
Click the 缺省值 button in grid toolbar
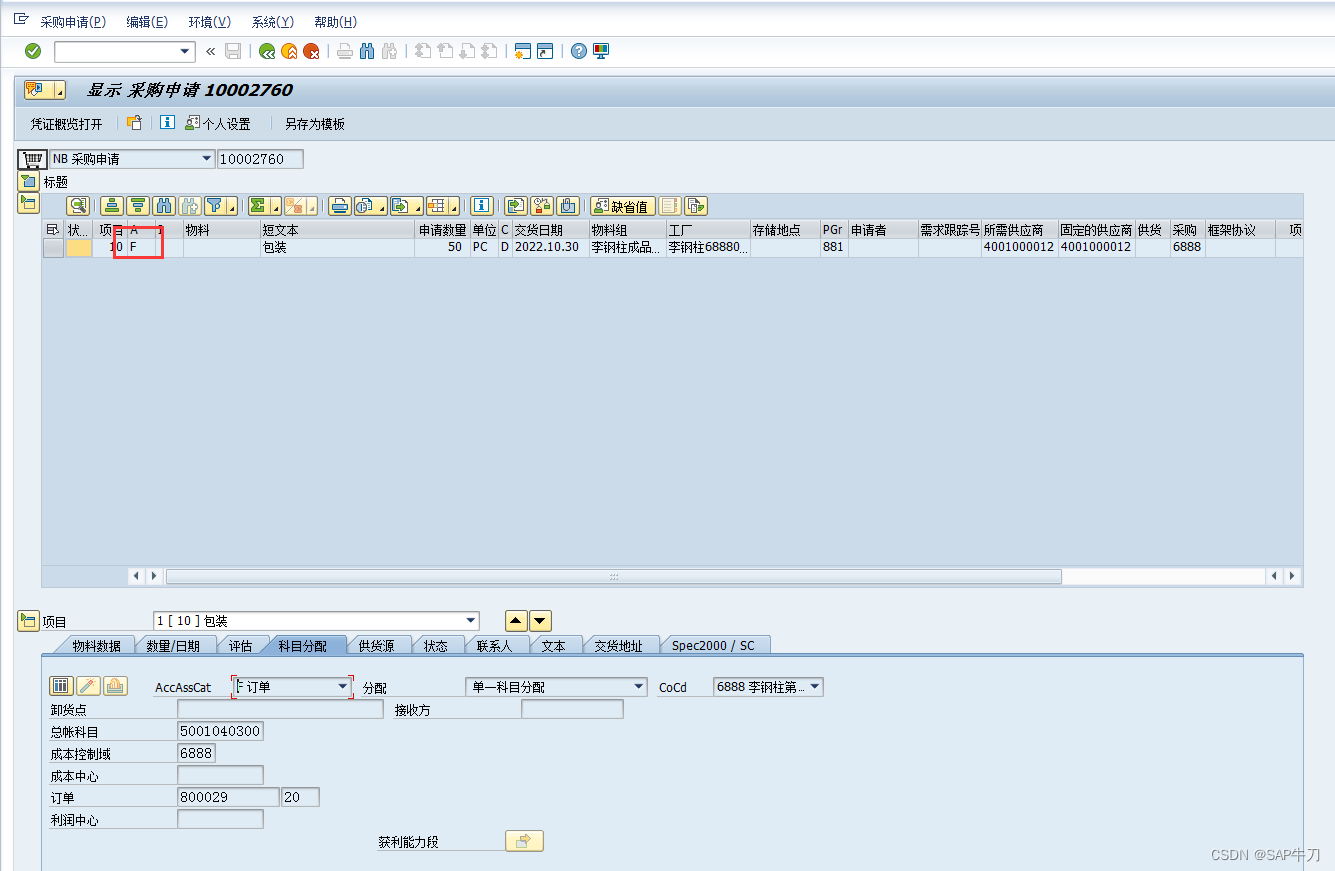click(622, 206)
